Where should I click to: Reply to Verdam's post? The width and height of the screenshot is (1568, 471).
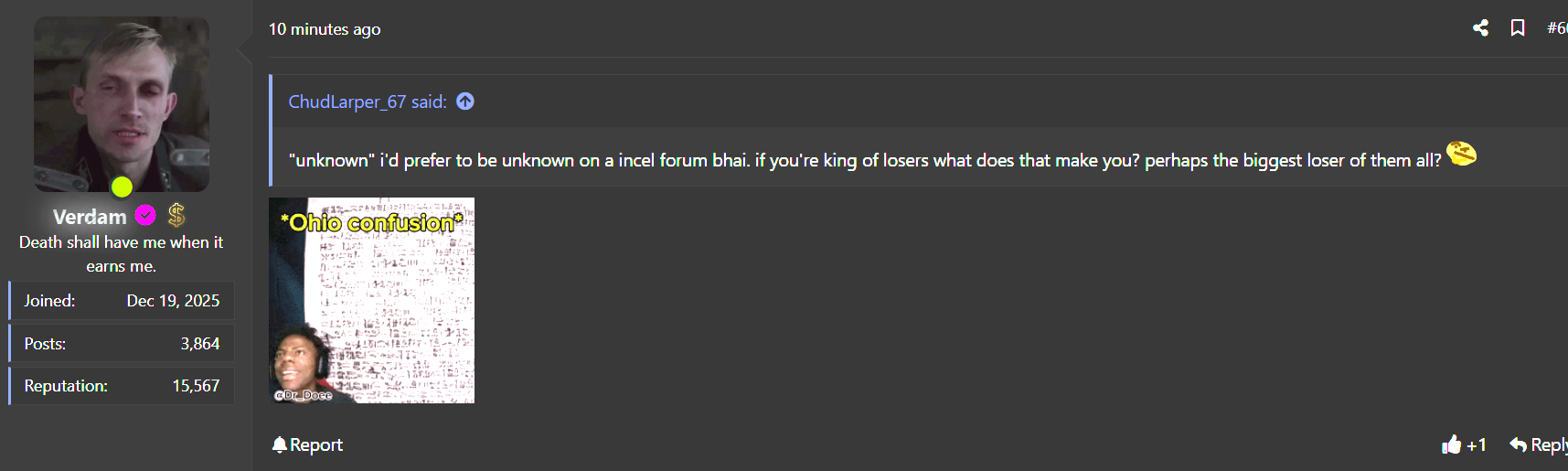[1540, 444]
